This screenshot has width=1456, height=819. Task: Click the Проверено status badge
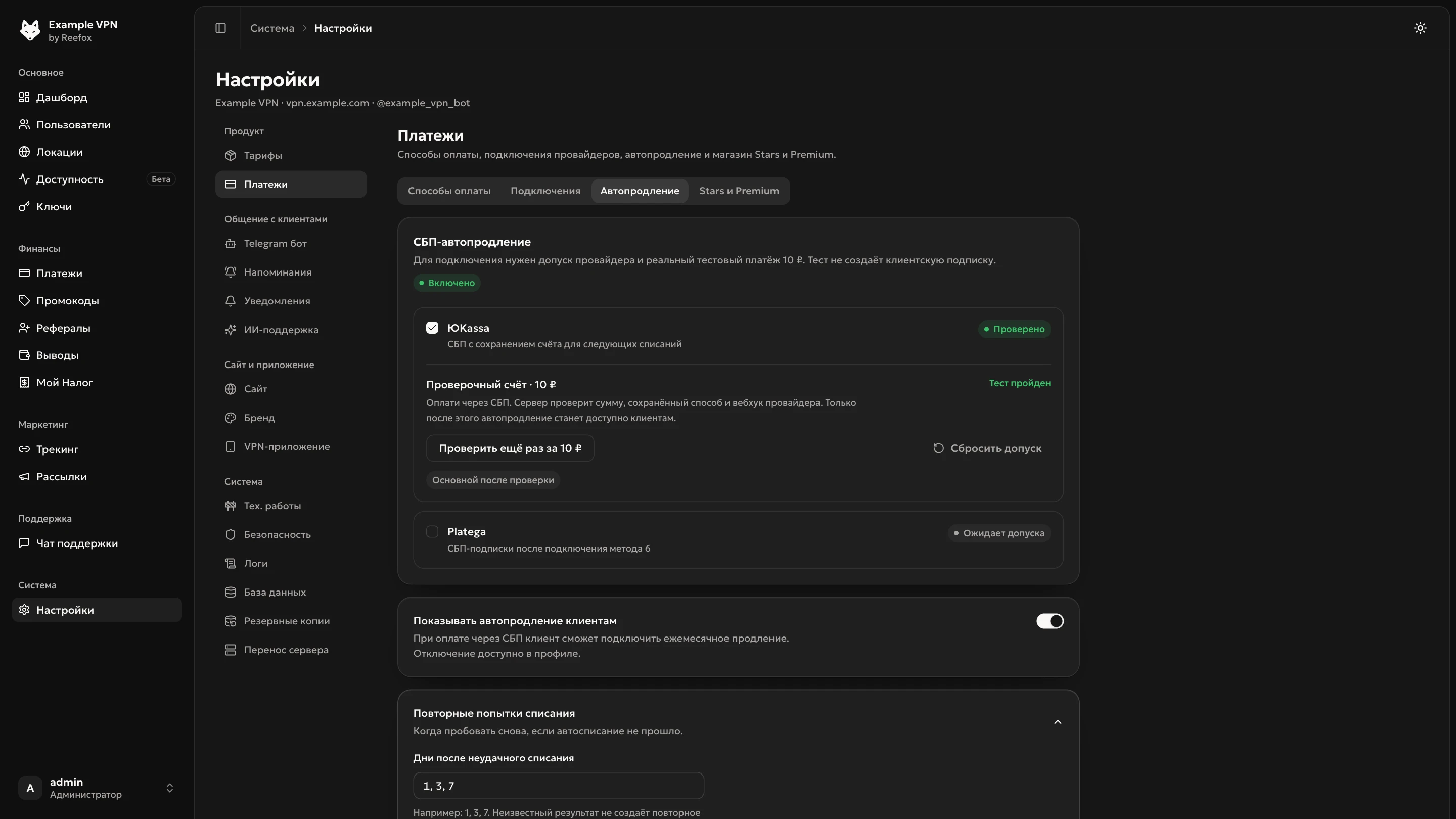(x=1014, y=329)
